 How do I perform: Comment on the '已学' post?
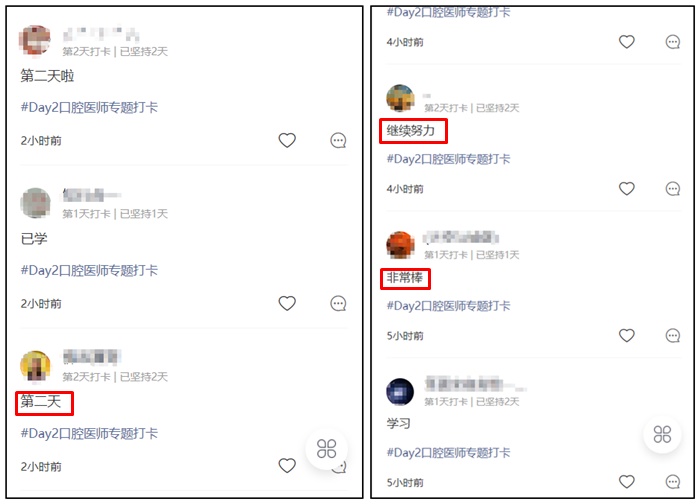(x=338, y=304)
